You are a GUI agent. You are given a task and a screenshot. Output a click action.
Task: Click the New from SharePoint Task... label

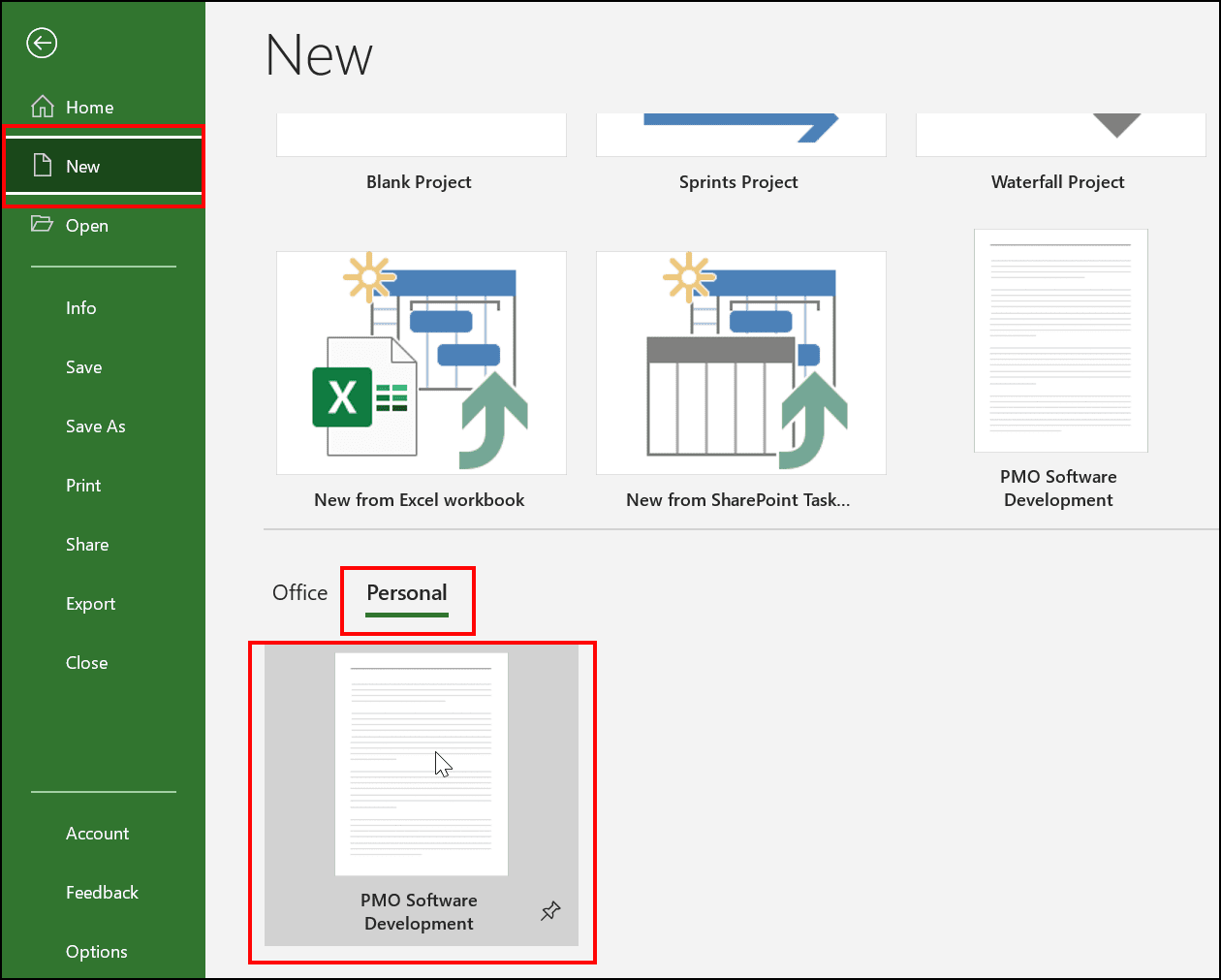pos(738,500)
